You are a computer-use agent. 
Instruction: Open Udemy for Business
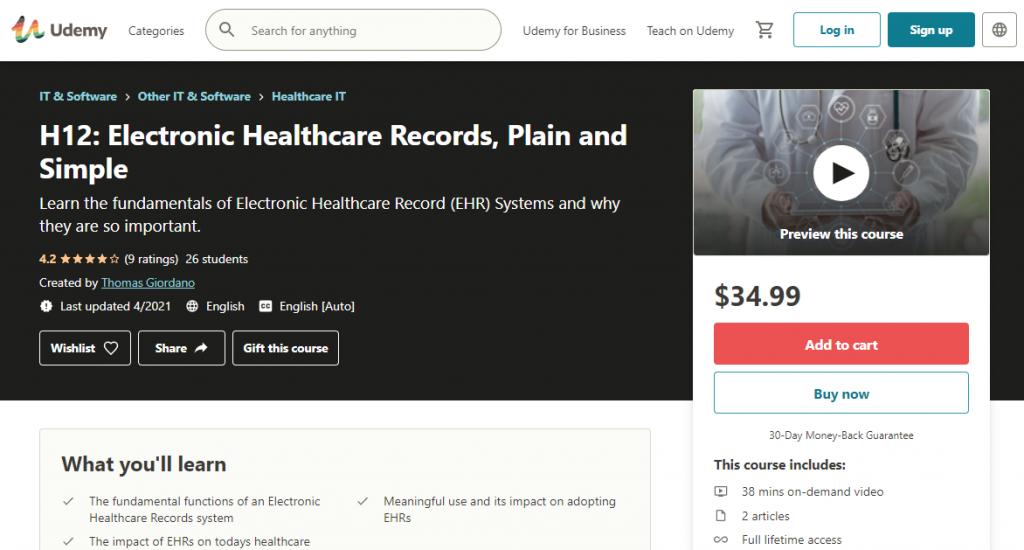574,31
